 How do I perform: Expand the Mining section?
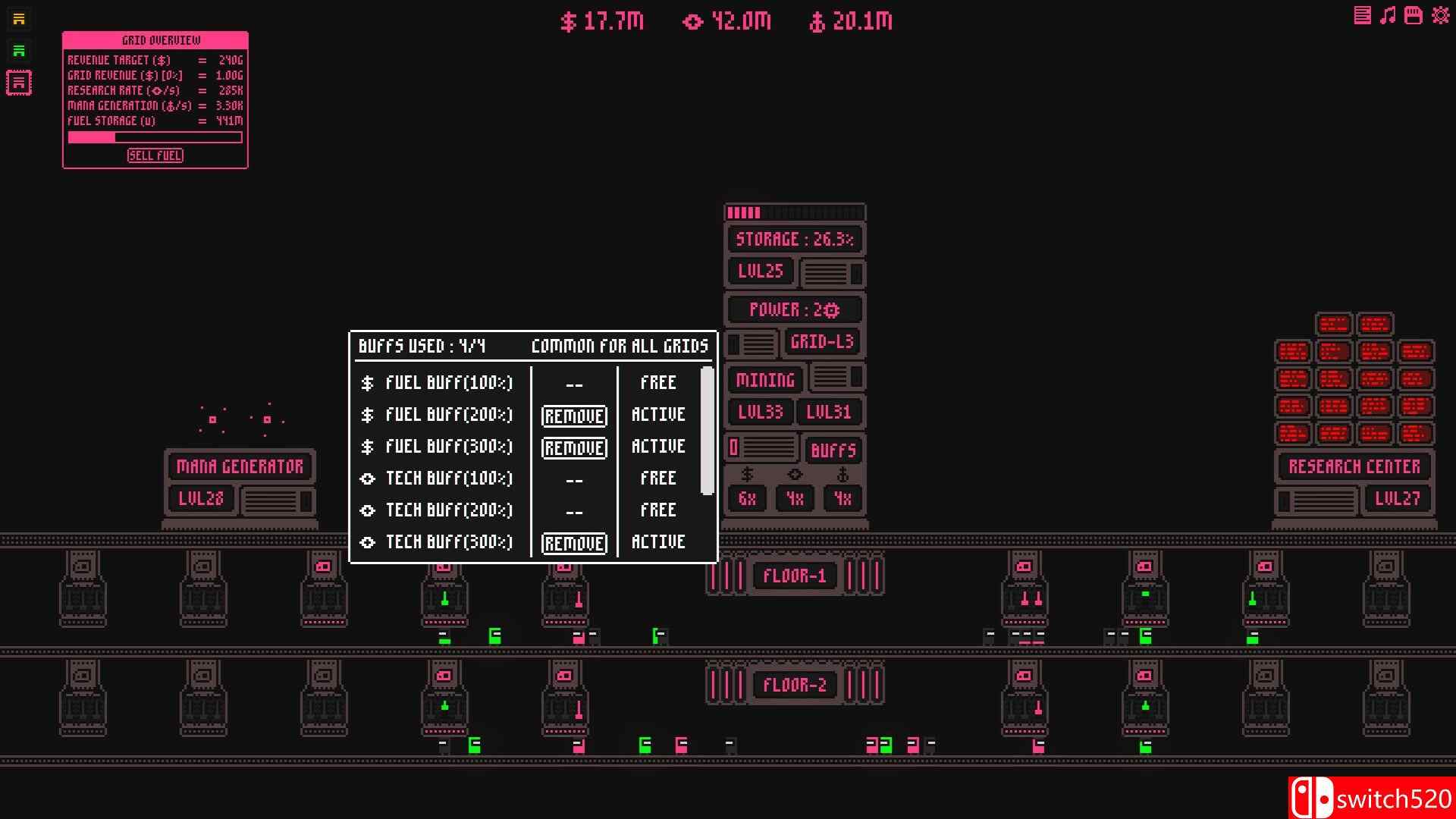pos(765,380)
